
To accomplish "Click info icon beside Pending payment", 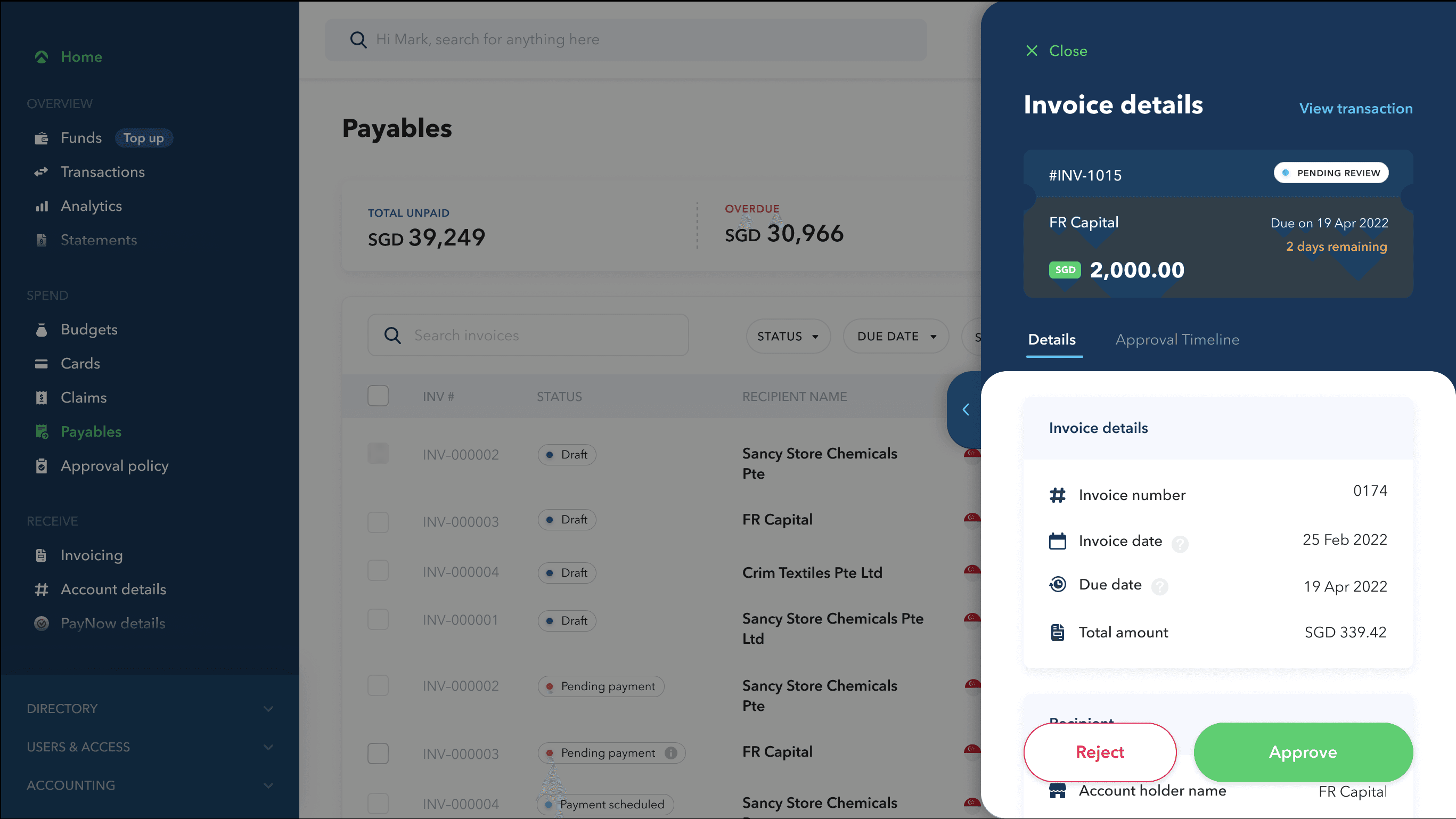I will (x=670, y=753).
